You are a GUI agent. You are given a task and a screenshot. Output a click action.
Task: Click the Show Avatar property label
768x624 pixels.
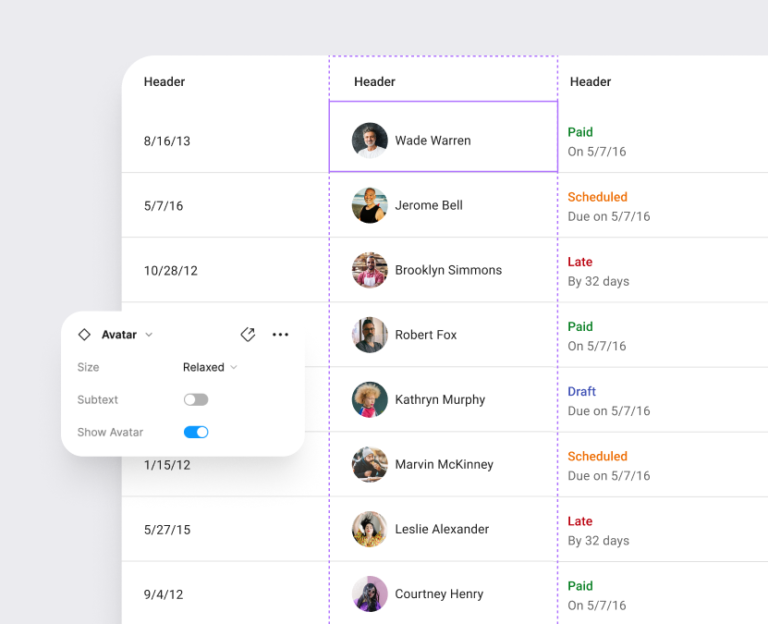click(110, 432)
